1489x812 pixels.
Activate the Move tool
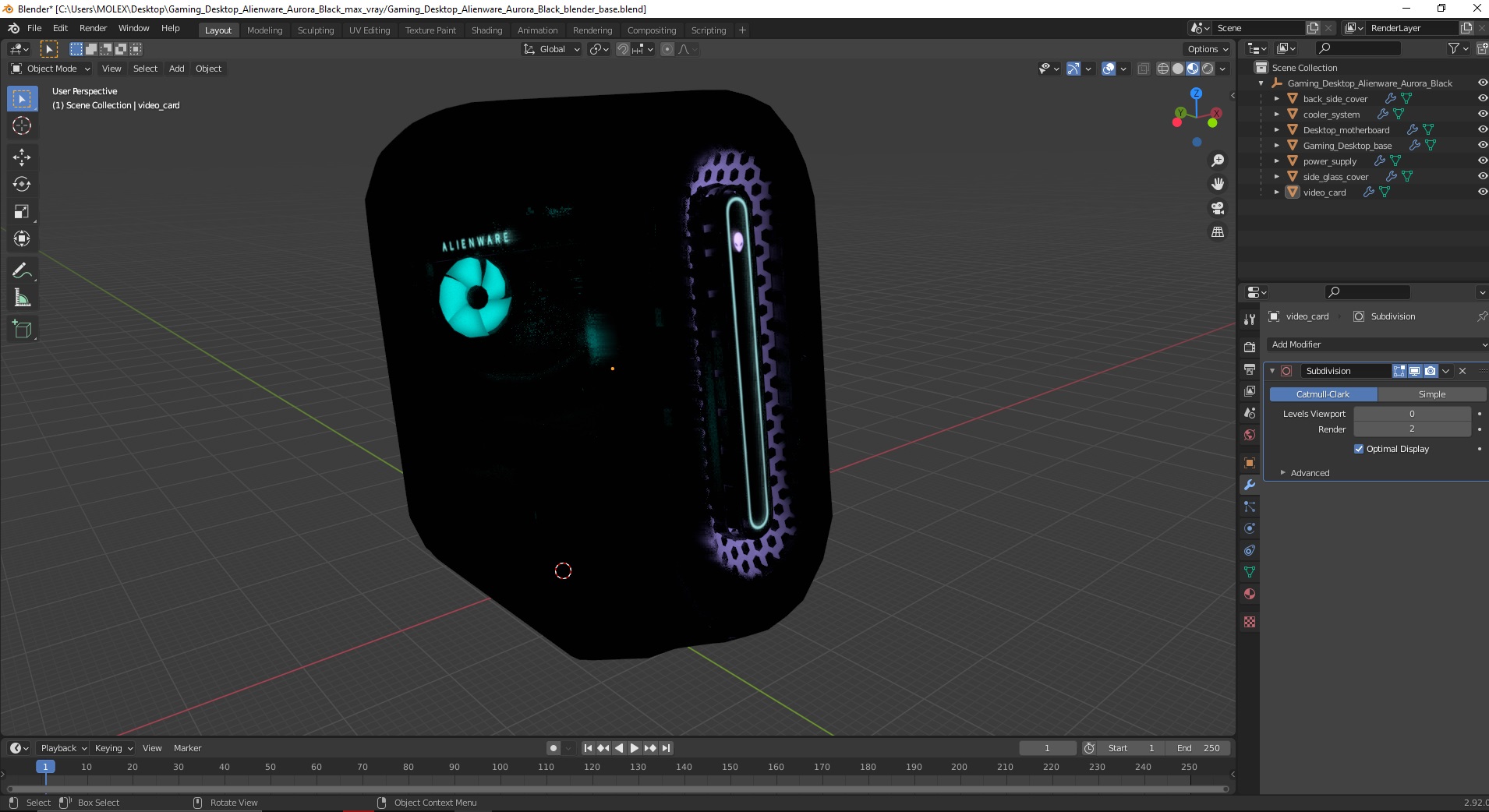click(x=22, y=157)
